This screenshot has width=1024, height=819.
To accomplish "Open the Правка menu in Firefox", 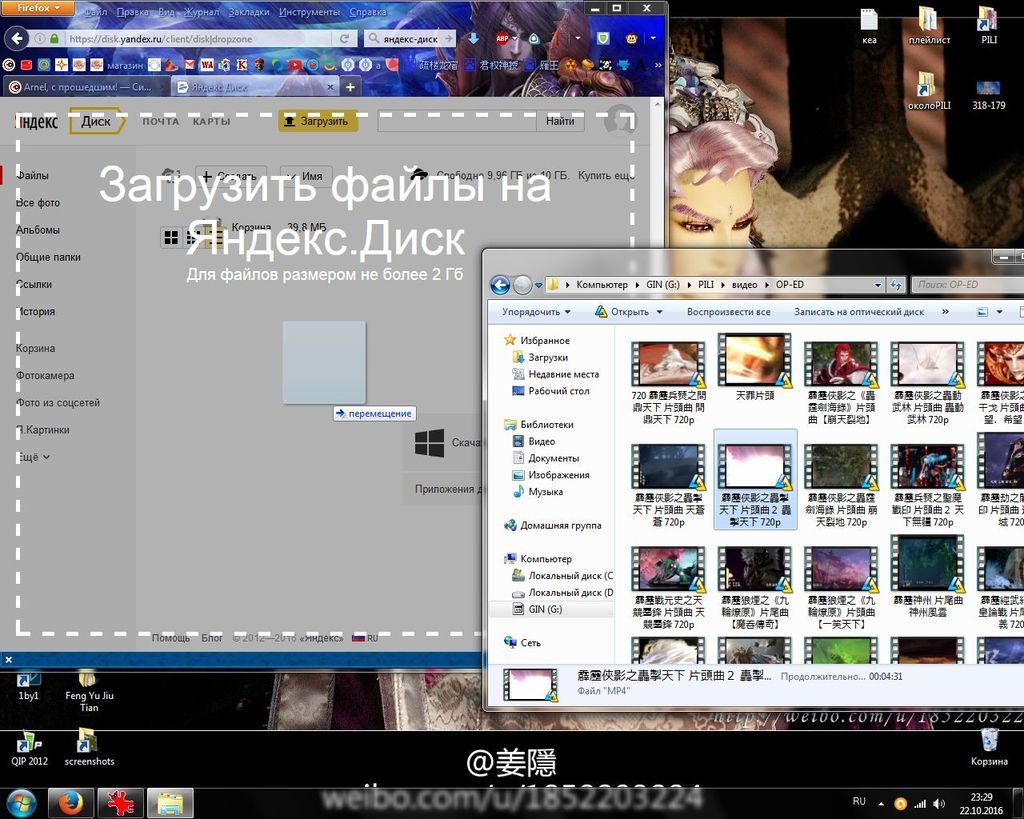I will [x=133, y=12].
